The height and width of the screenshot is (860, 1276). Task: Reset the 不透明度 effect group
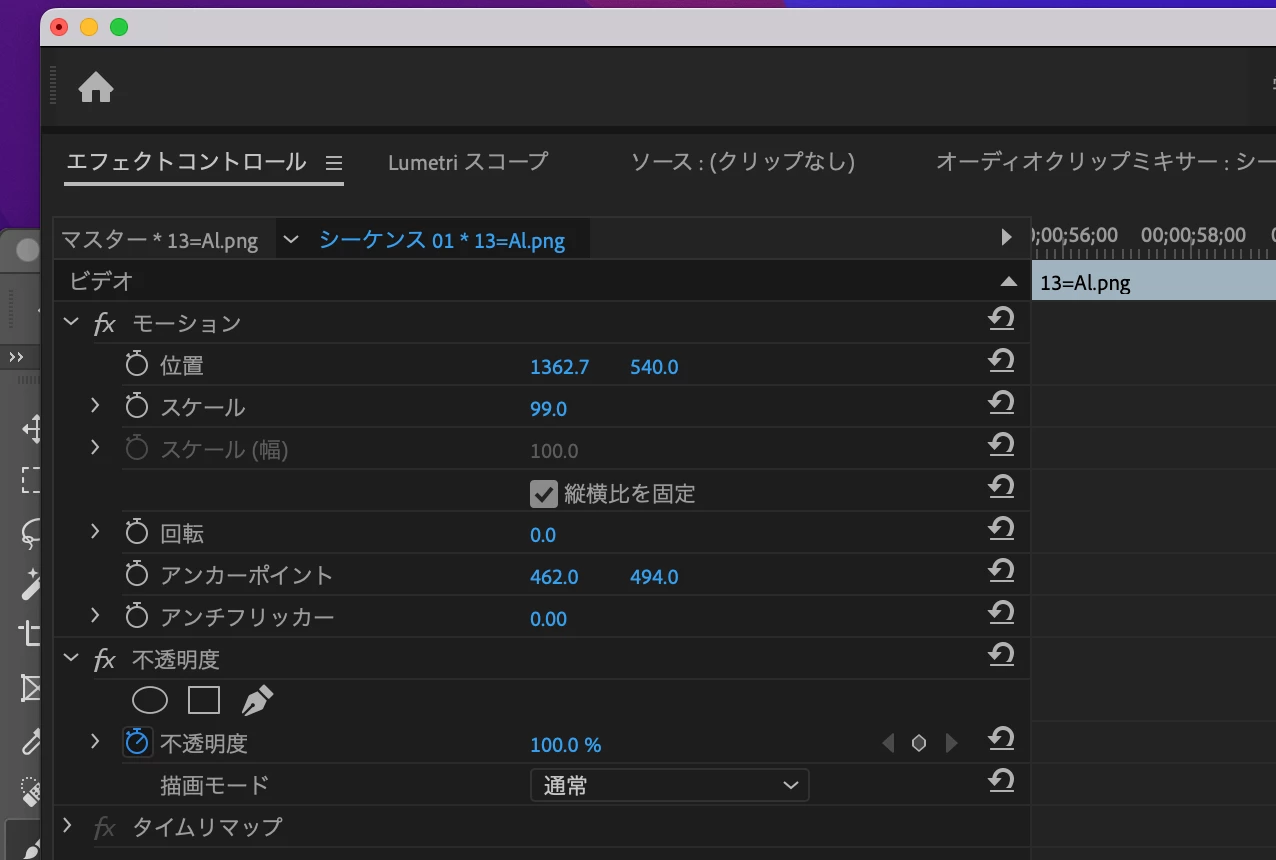(x=1001, y=655)
